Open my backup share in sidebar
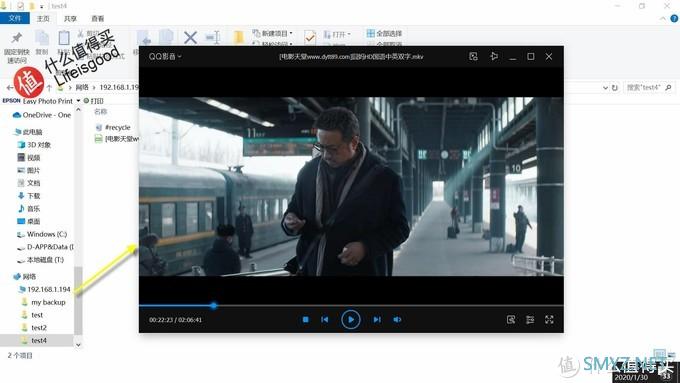The width and height of the screenshot is (680, 383). (x=44, y=302)
